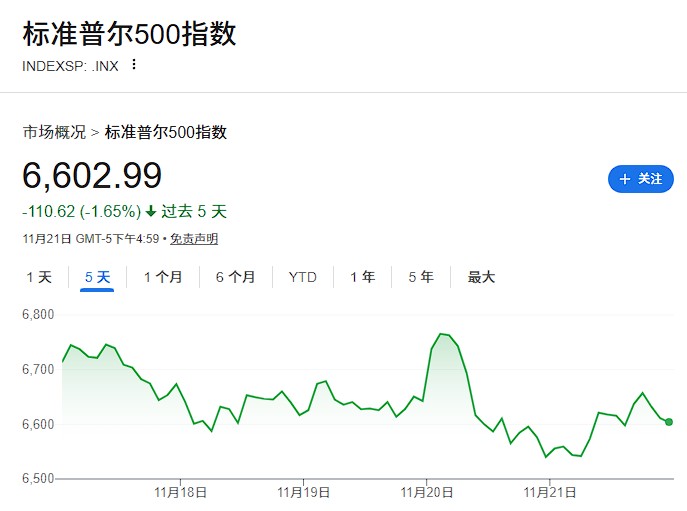Open the three-dot more options menu
687x511 pixels.
(134, 65)
